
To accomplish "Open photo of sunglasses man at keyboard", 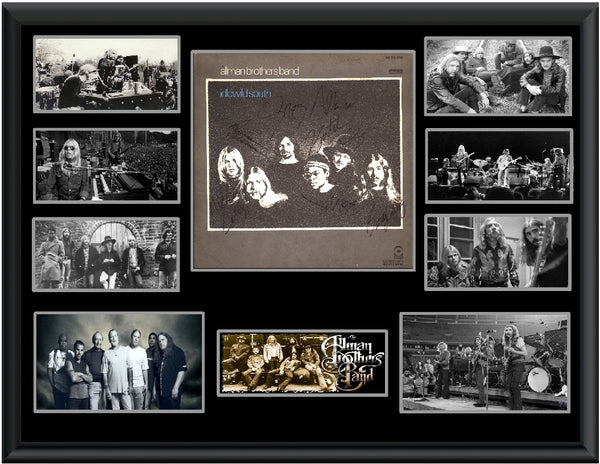I will (107, 165).
